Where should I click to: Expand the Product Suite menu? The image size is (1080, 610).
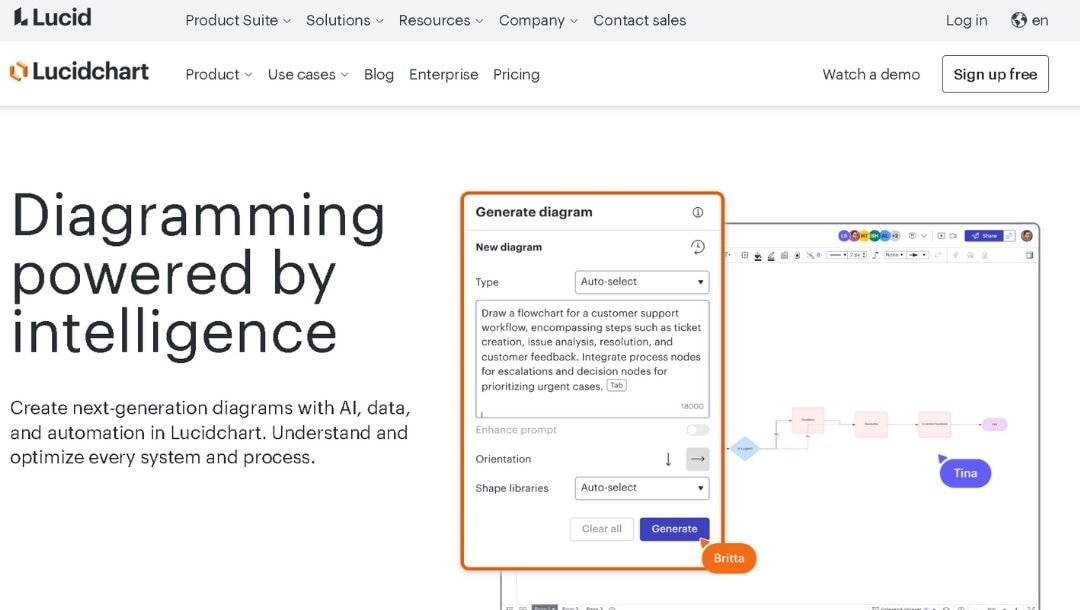[x=238, y=21]
